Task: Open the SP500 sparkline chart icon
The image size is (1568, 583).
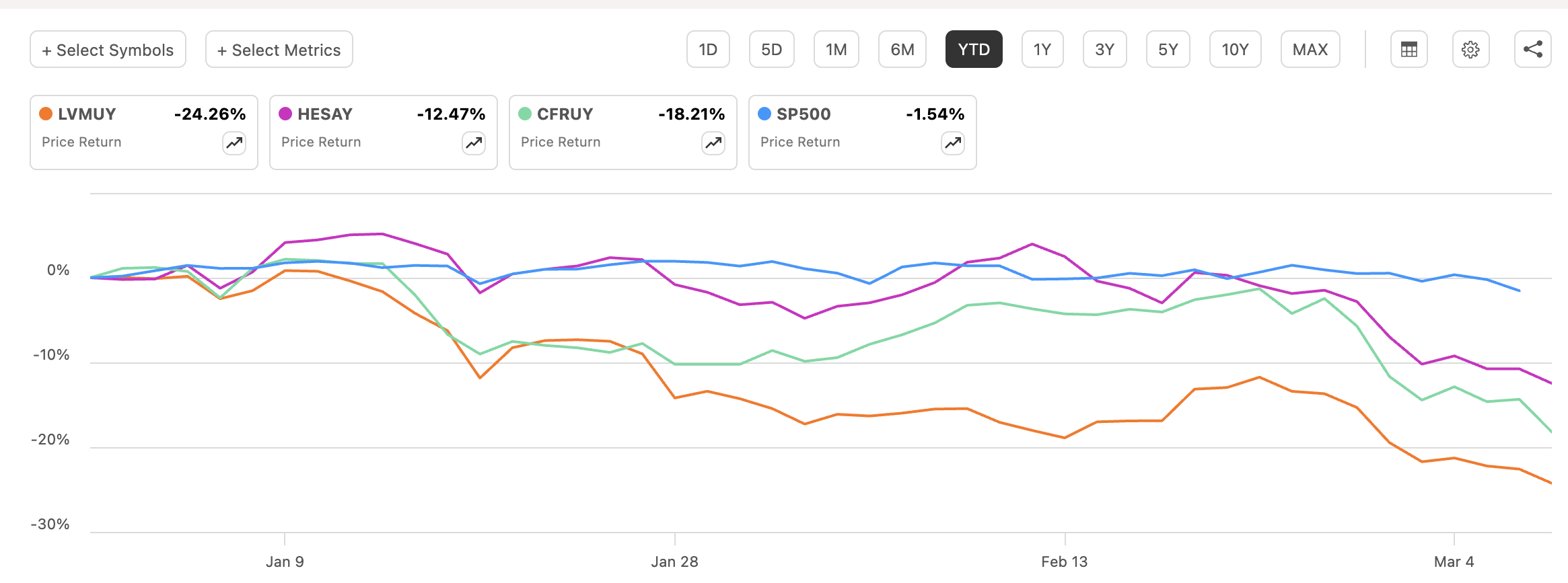Action: coord(952,143)
